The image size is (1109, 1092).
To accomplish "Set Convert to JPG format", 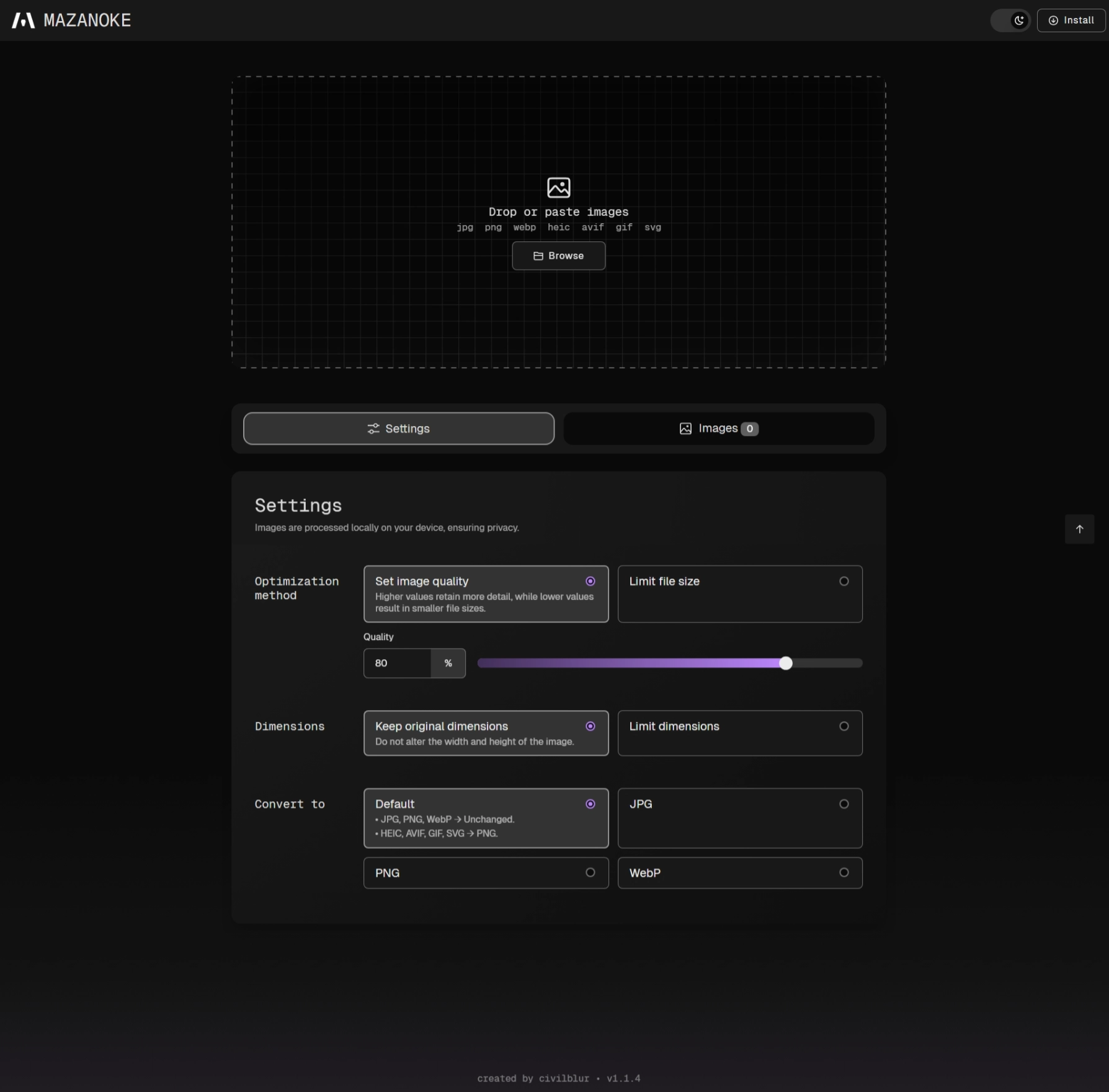I will pos(739,817).
